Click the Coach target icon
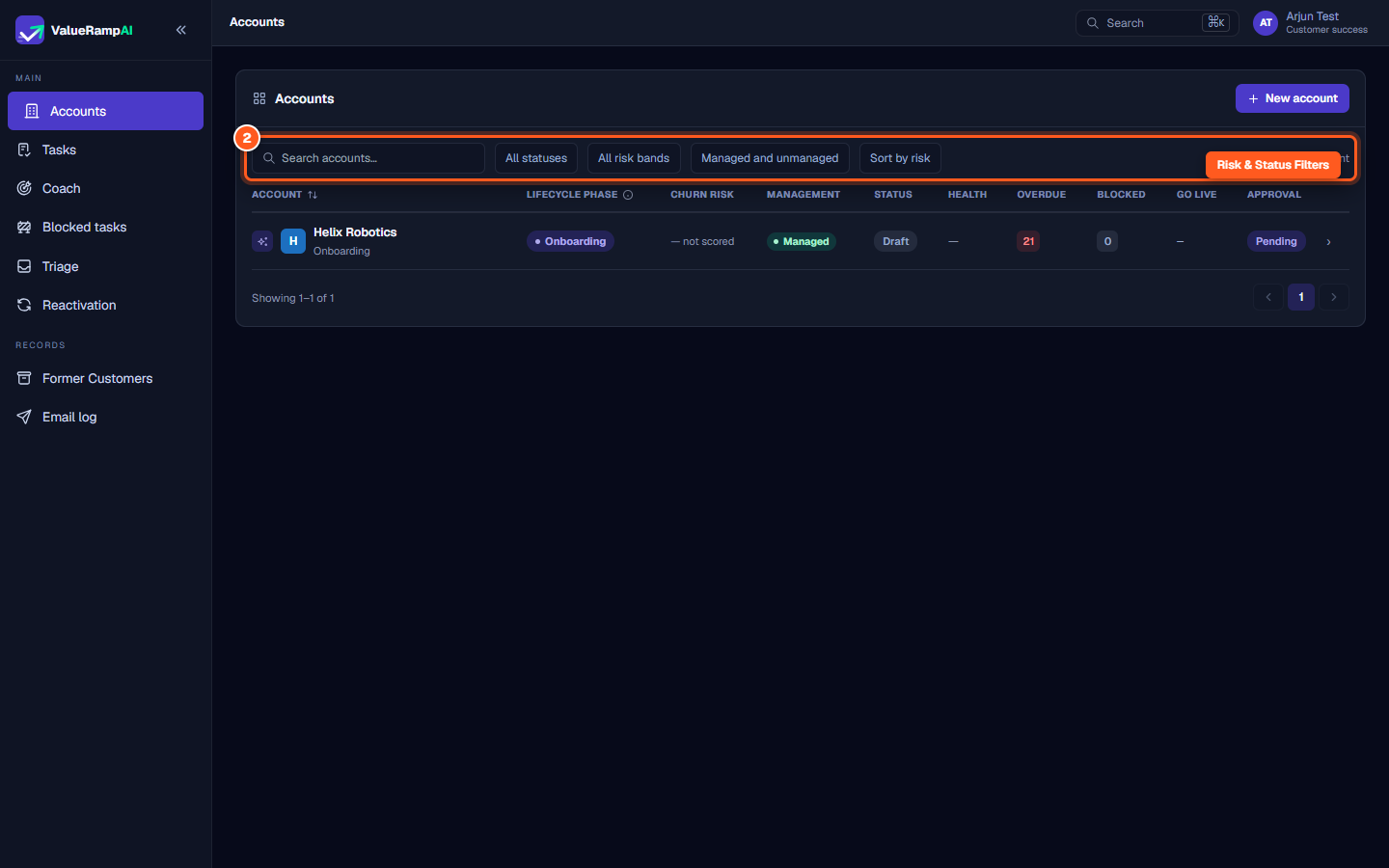The height and width of the screenshot is (868, 1389). (24, 188)
